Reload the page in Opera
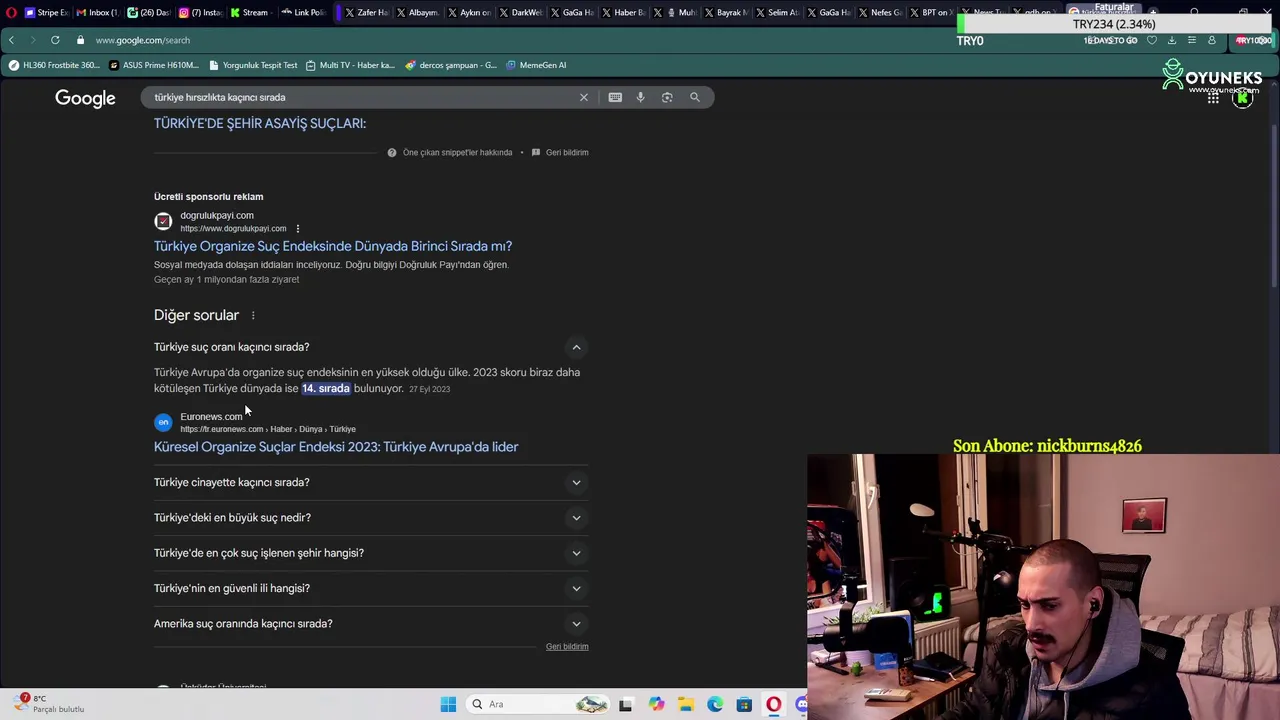 (55, 40)
